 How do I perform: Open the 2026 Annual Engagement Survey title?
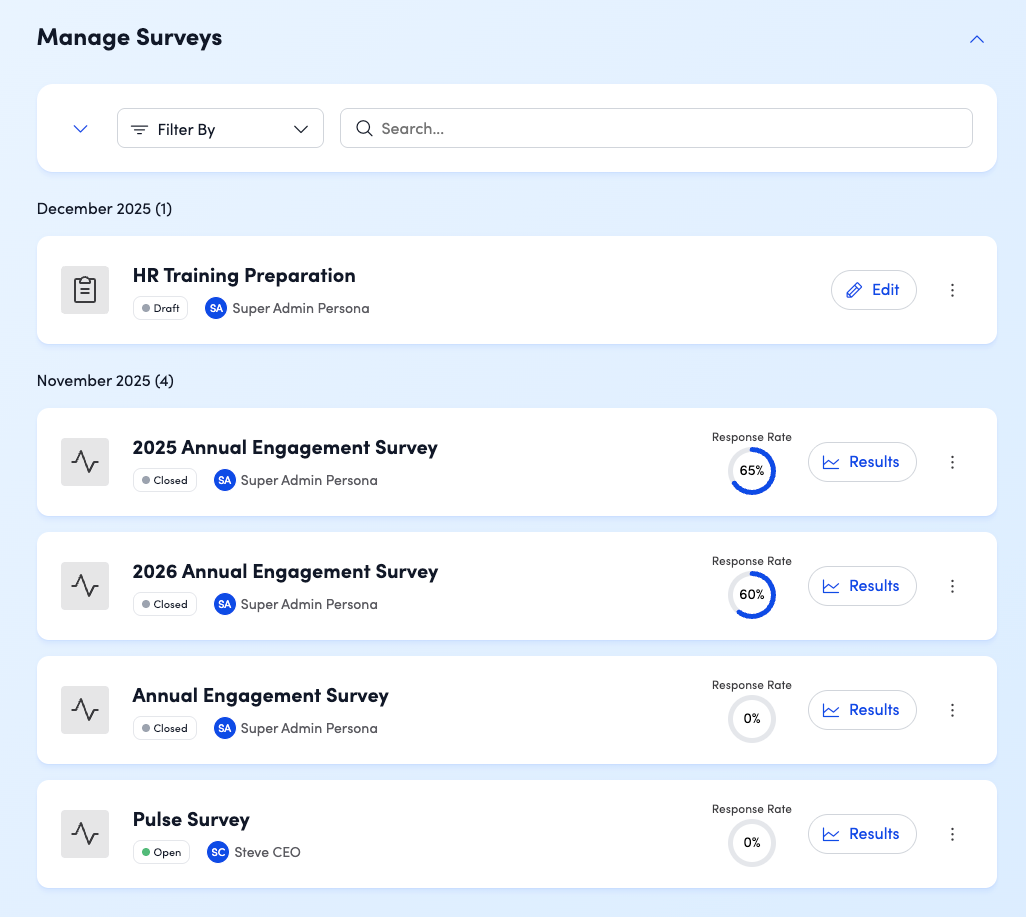(x=285, y=572)
